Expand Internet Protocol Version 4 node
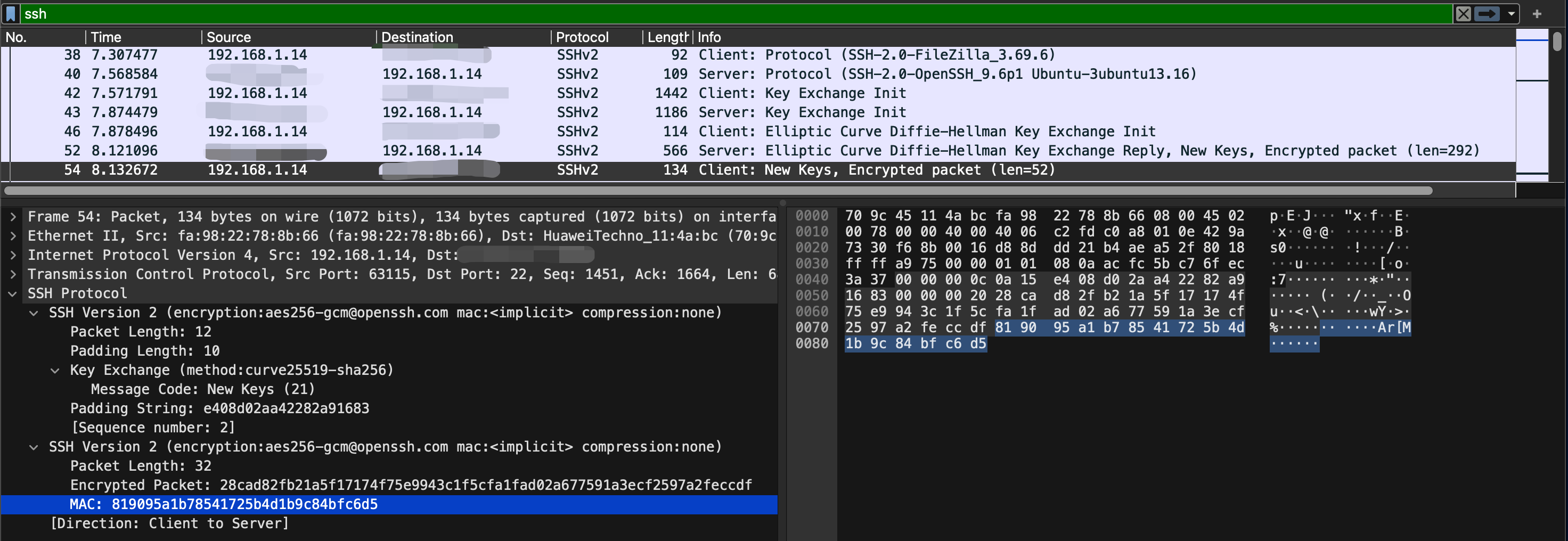 coord(13,255)
